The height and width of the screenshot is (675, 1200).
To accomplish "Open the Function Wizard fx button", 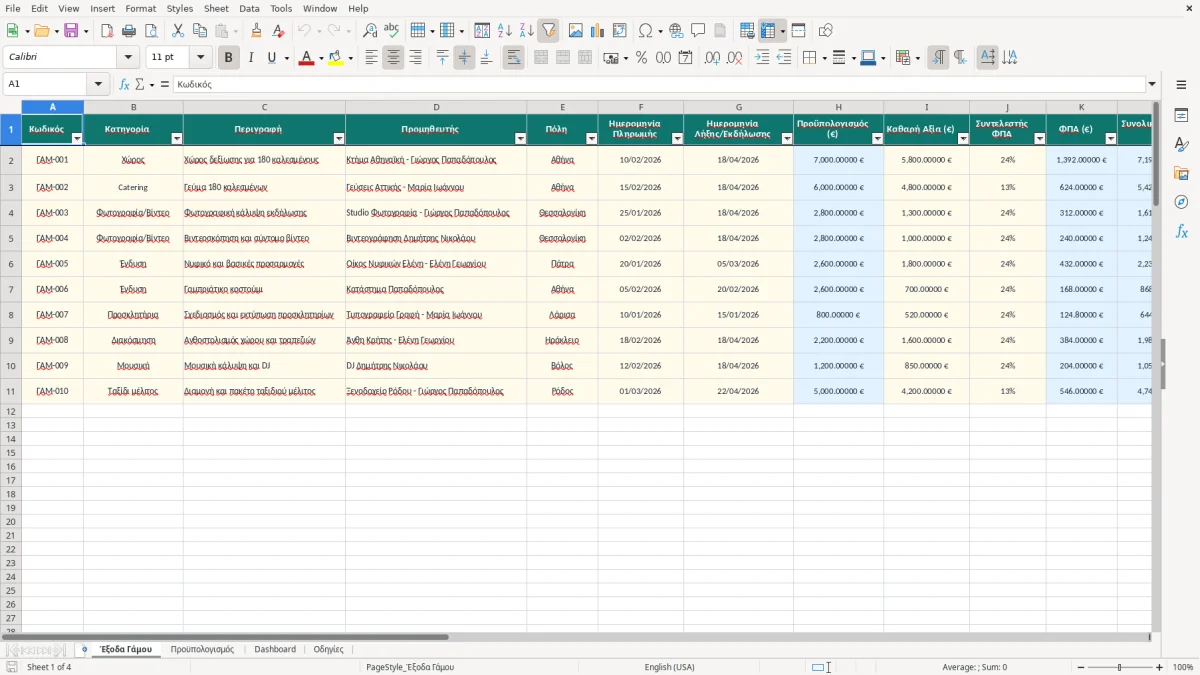I will pyautogui.click(x=124, y=85).
